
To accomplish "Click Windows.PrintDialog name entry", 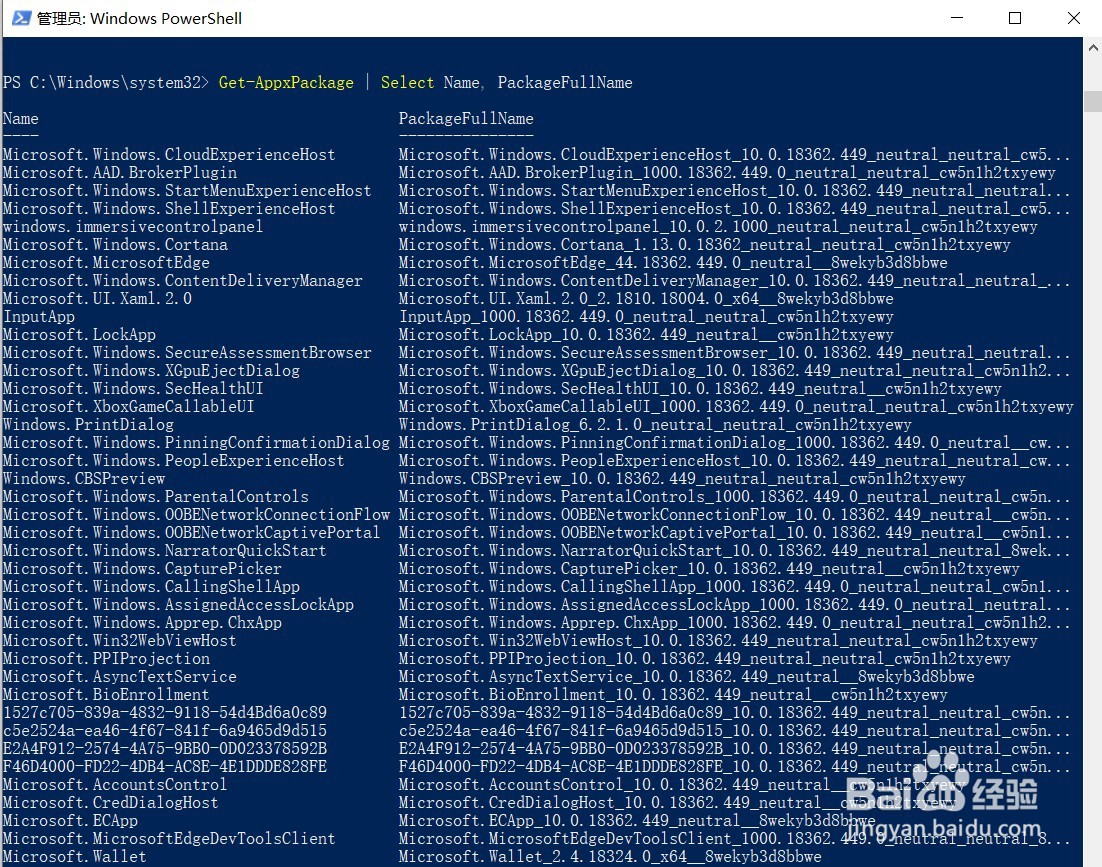I will [x=88, y=425].
